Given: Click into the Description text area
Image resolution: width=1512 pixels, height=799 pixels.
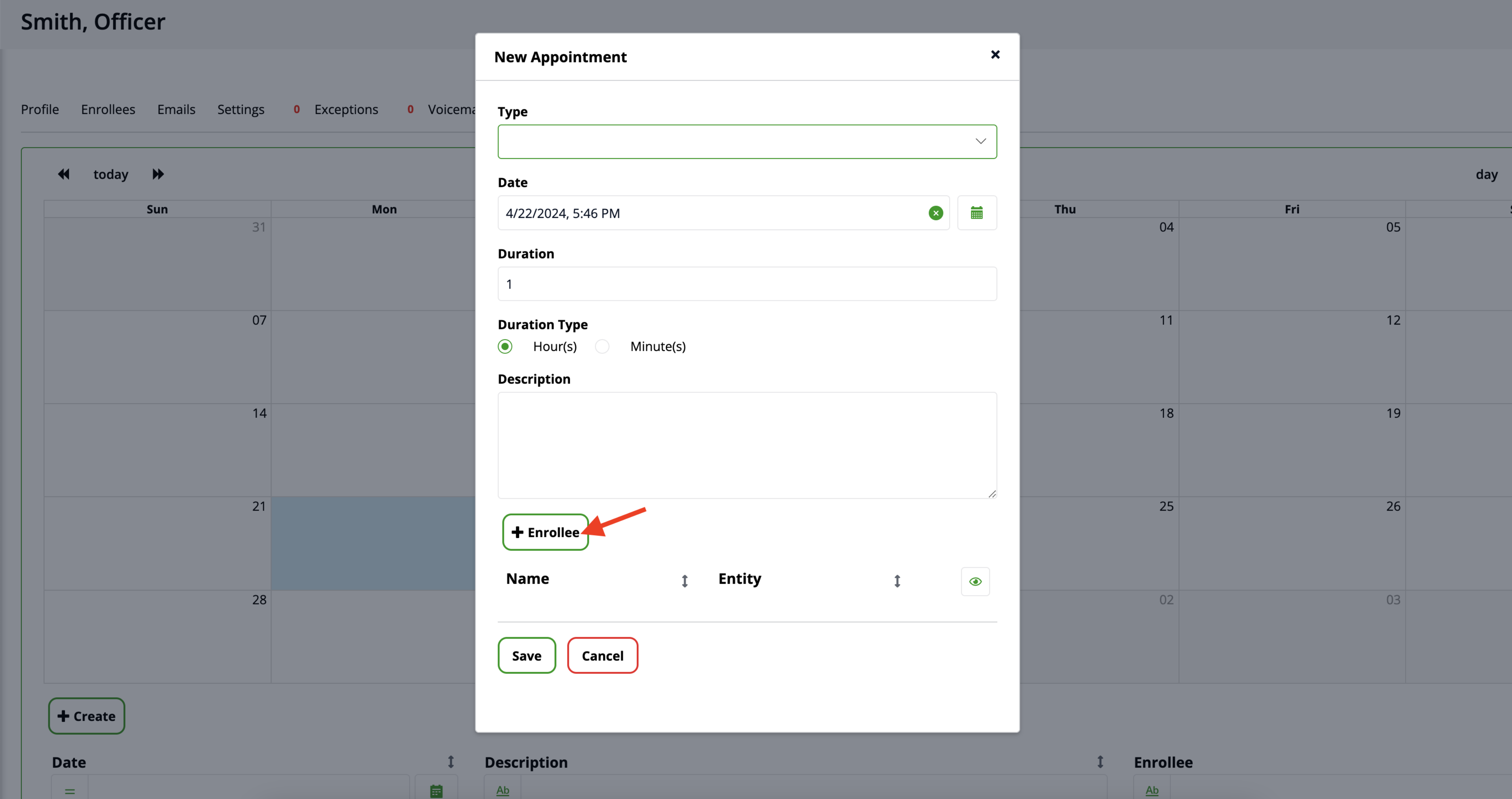Looking at the screenshot, I should pos(747,445).
